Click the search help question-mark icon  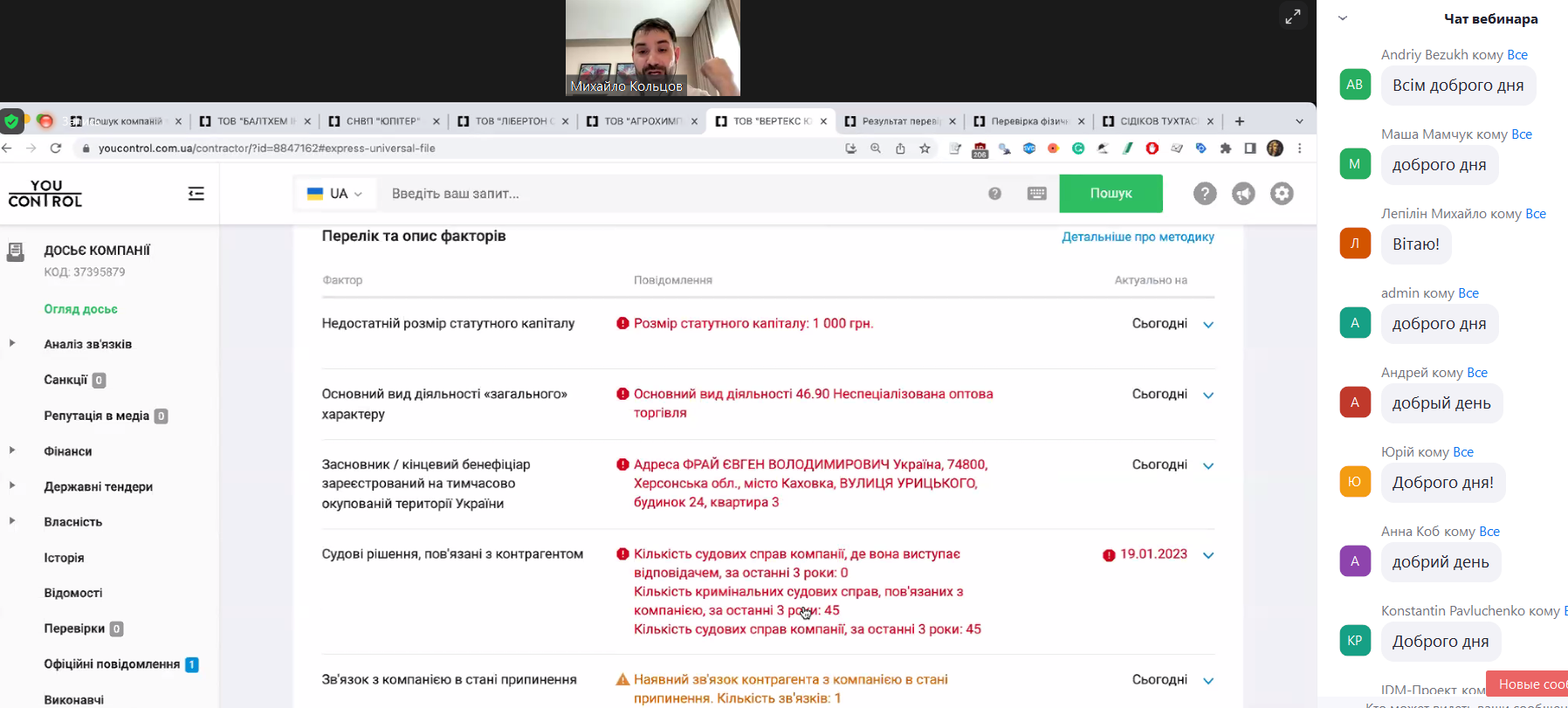coord(994,194)
